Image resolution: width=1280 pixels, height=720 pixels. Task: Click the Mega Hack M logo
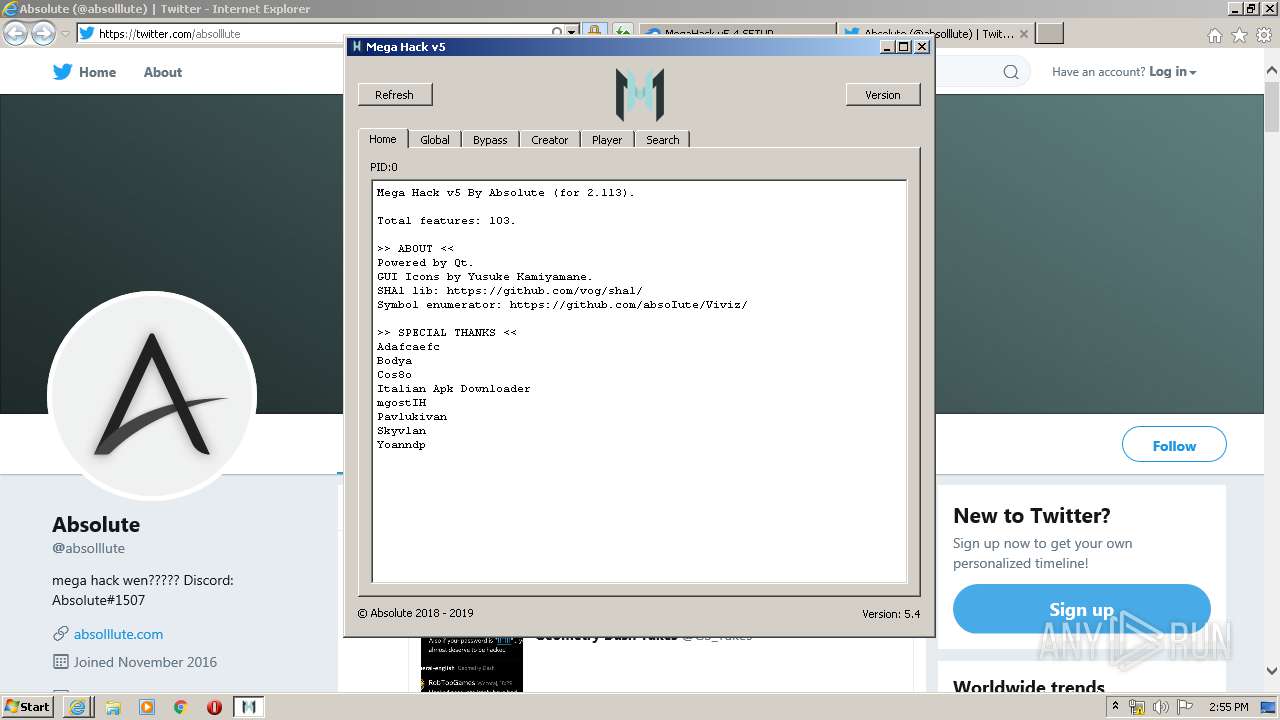click(x=640, y=95)
